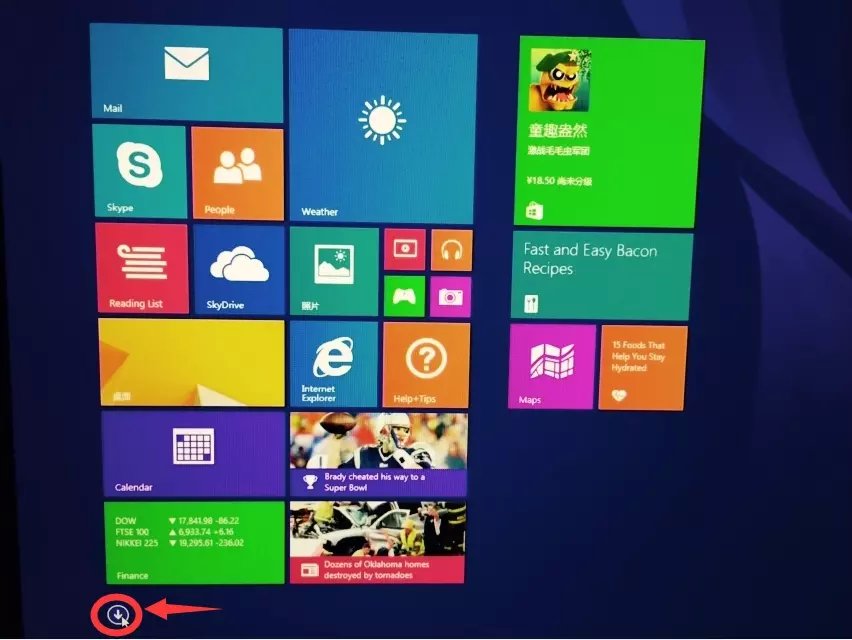Open the green Store game tile

click(609, 132)
